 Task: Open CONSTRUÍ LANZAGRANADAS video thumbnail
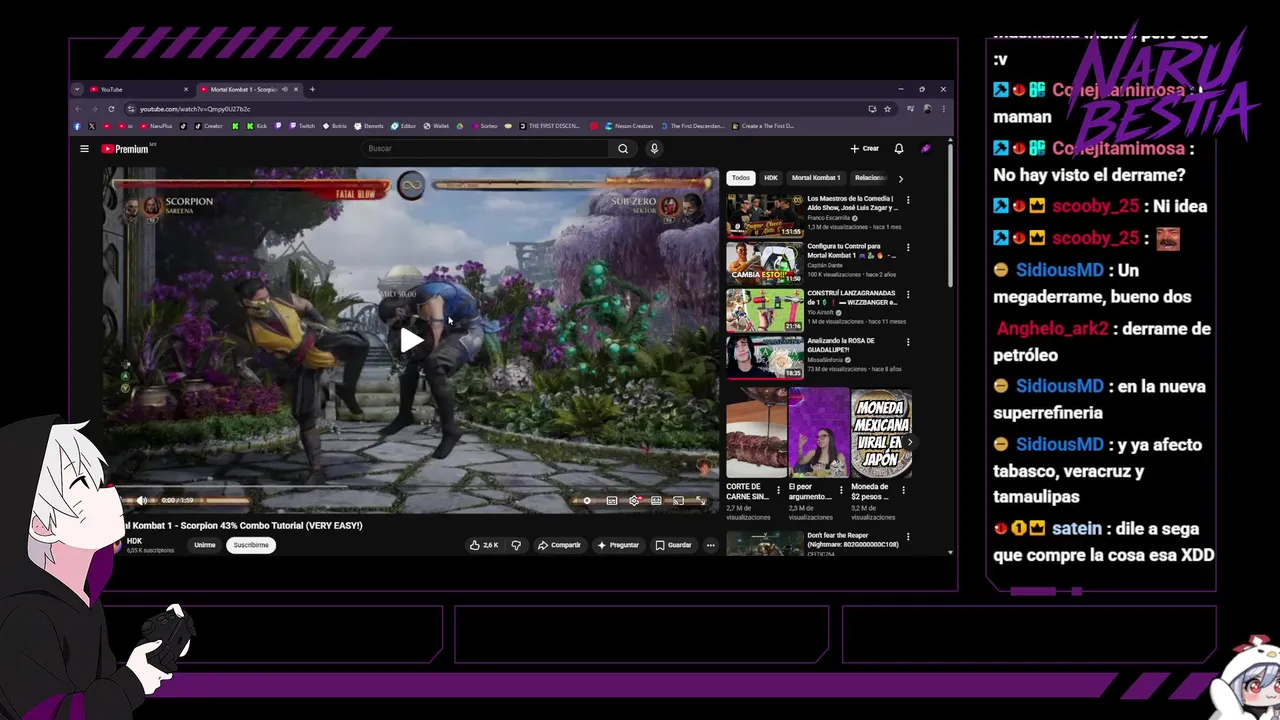tap(764, 310)
